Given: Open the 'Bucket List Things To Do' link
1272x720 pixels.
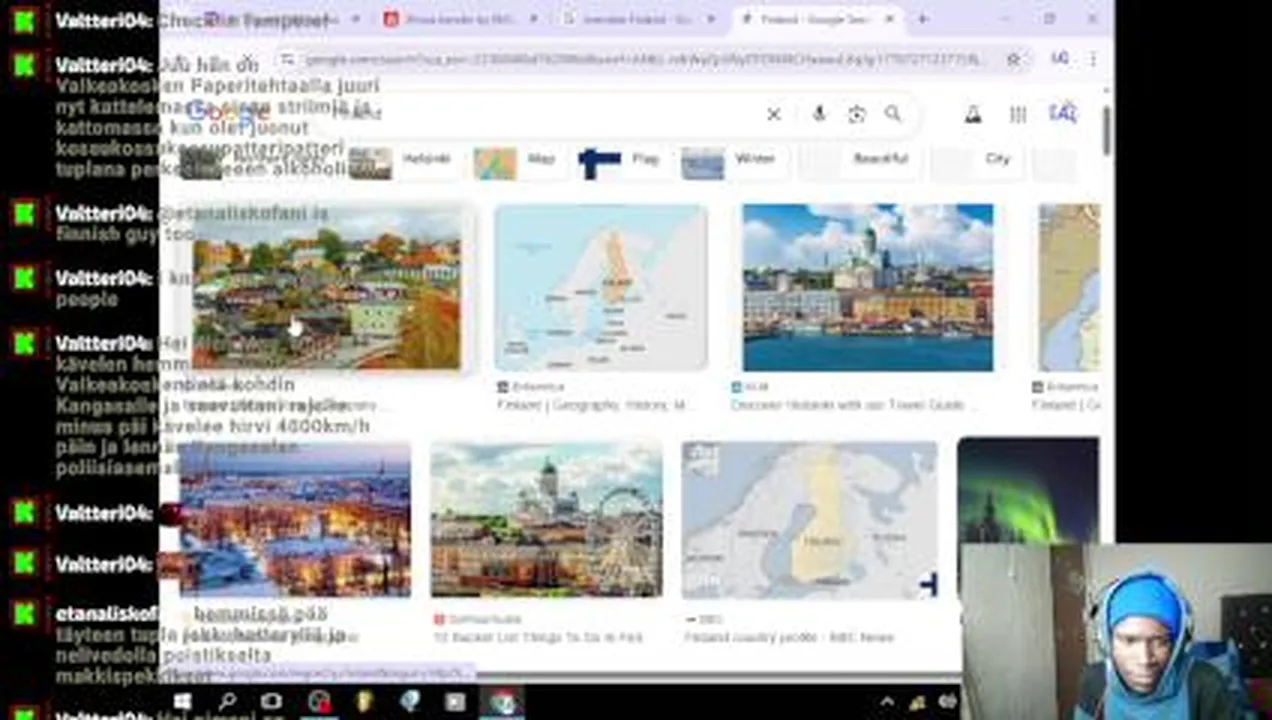Looking at the screenshot, I should tap(538, 637).
